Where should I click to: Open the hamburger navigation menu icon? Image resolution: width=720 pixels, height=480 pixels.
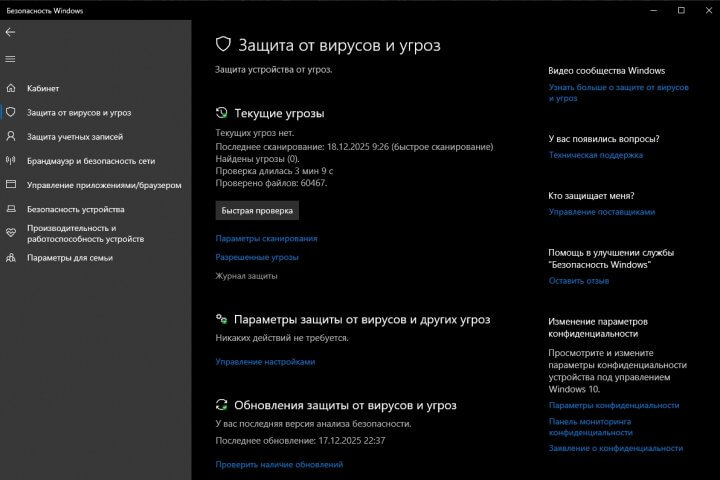[10, 59]
